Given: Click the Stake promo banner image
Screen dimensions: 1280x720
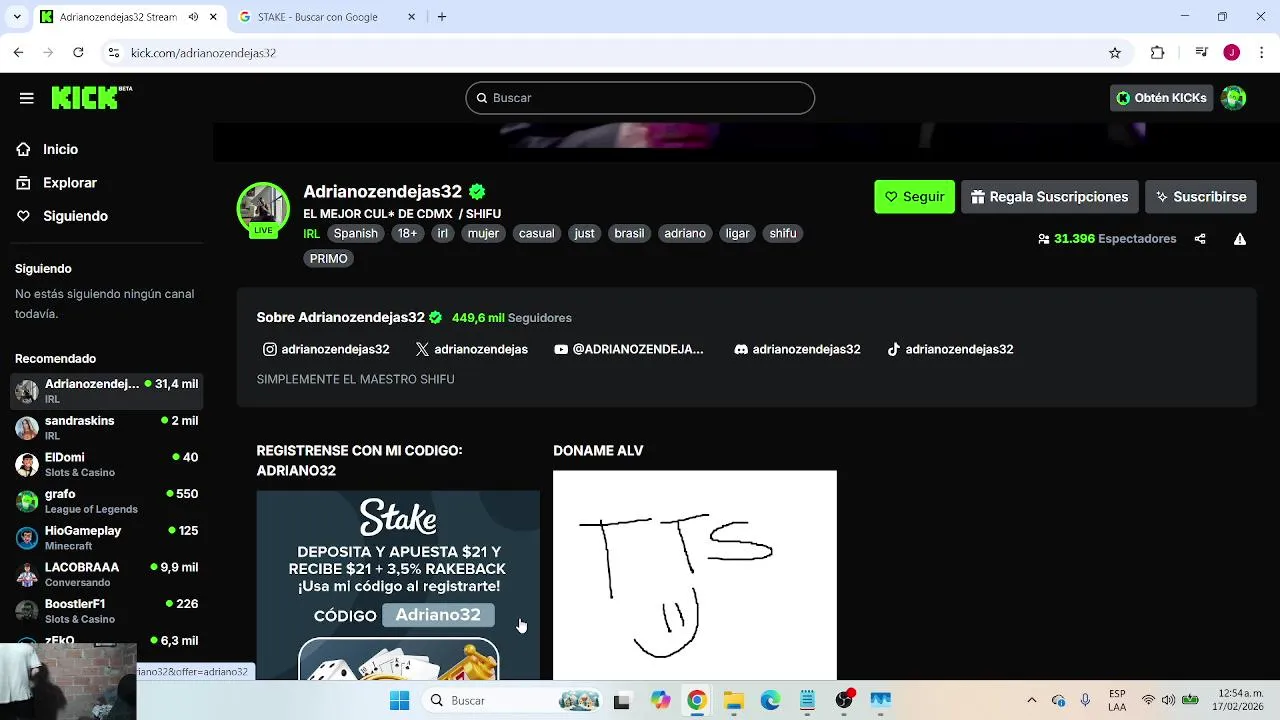Looking at the screenshot, I should 398,585.
